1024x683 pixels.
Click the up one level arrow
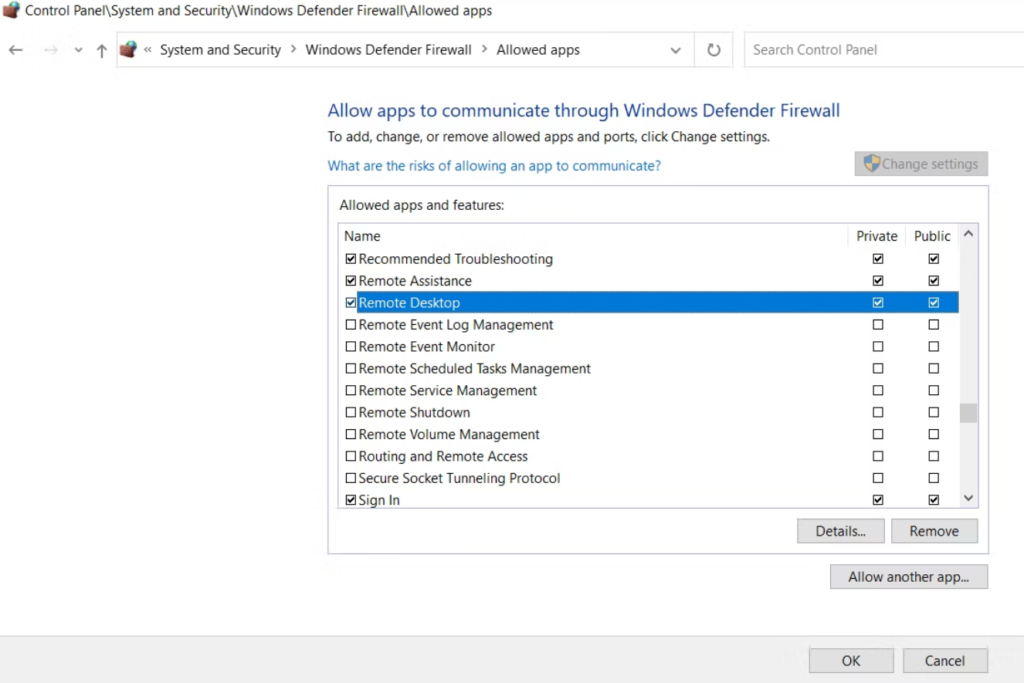tap(101, 49)
